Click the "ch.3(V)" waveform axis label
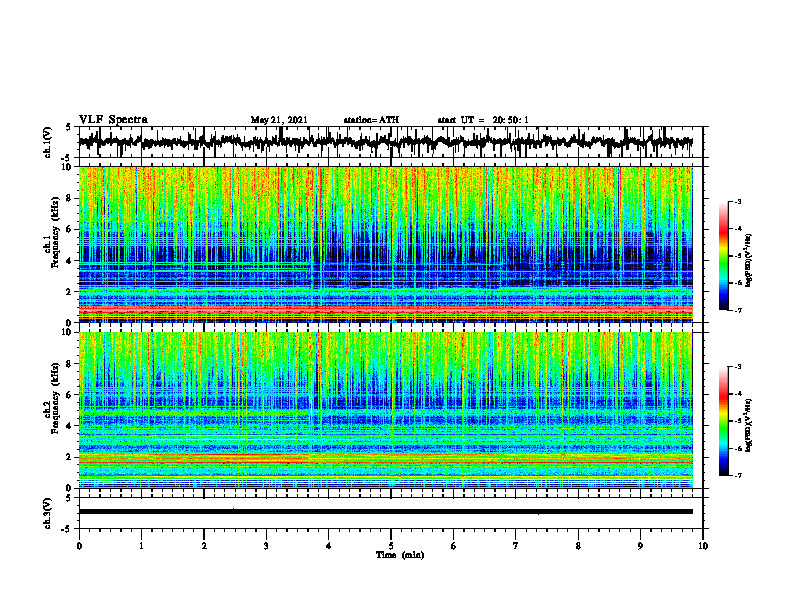The width and height of the screenshot is (792, 612). pos(48,513)
